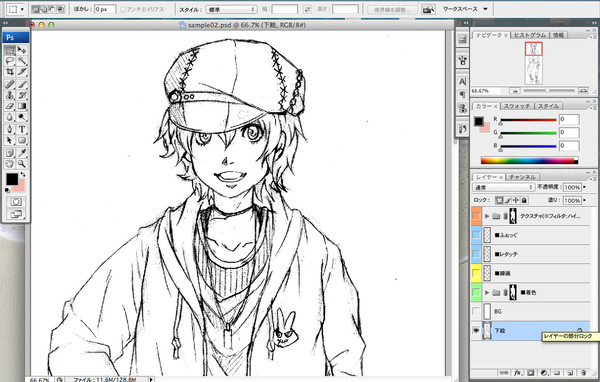This screenshot has width=600, height=382.
Task: Toggle Quick Mask mode
Action: pos(16,202)
